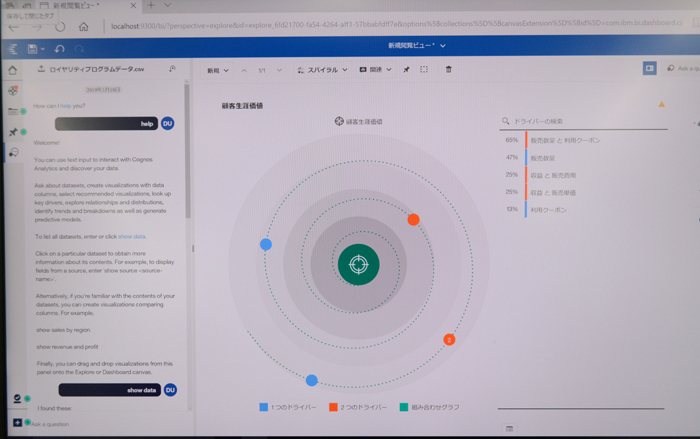Click the assistant panel vertical scrollbar

tap(188, 152)
